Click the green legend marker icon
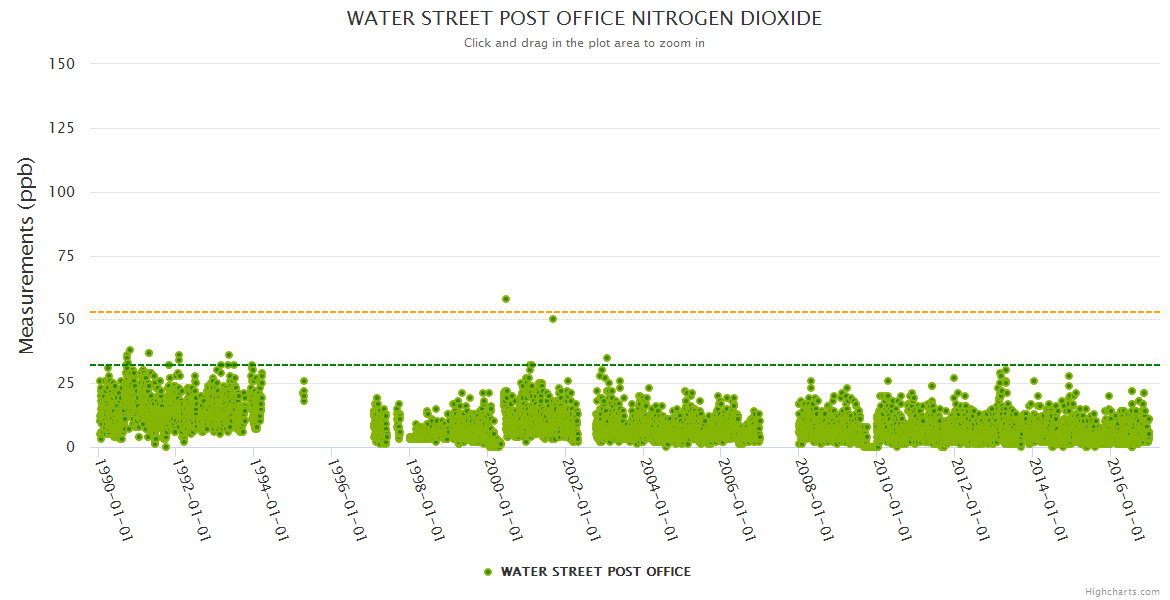 [488, 572]
